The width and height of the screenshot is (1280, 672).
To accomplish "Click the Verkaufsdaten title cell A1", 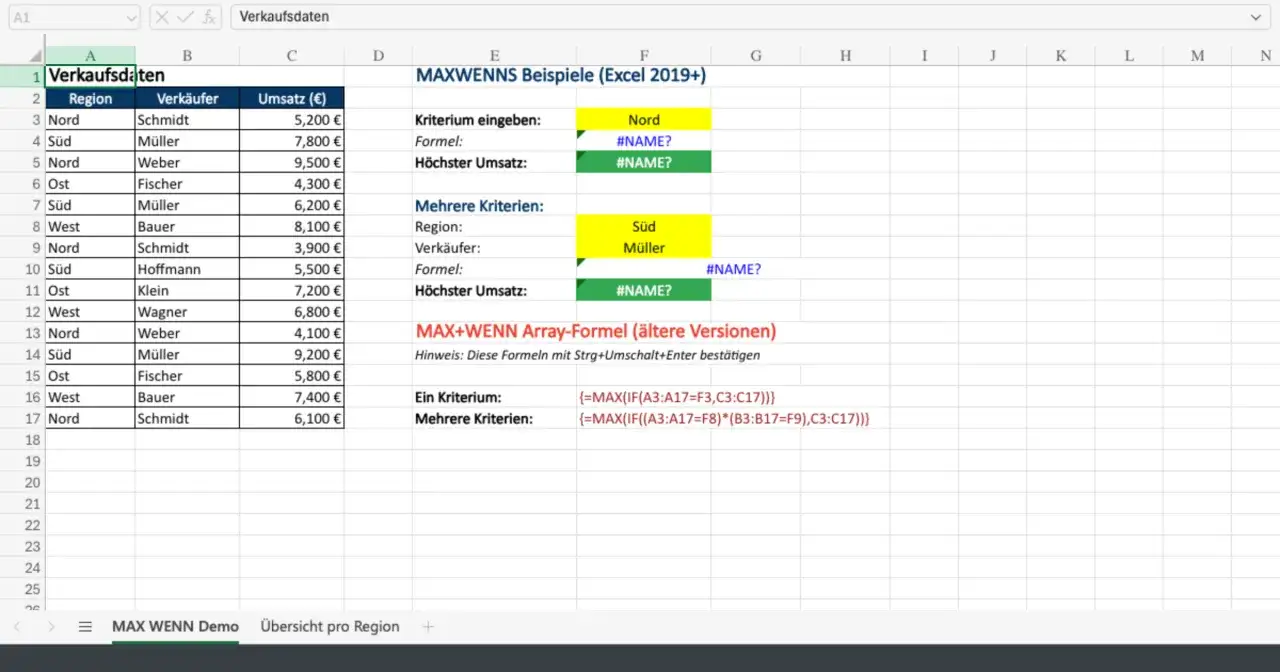I will coord(90,75).
